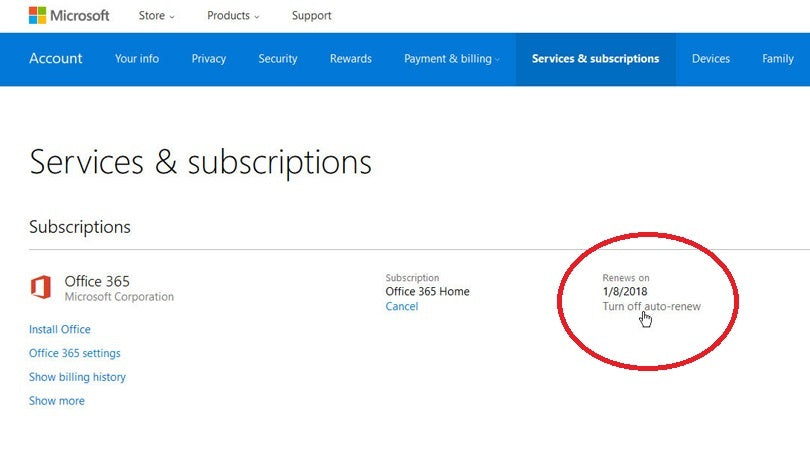Open the Devices tab

click(711, 59)
